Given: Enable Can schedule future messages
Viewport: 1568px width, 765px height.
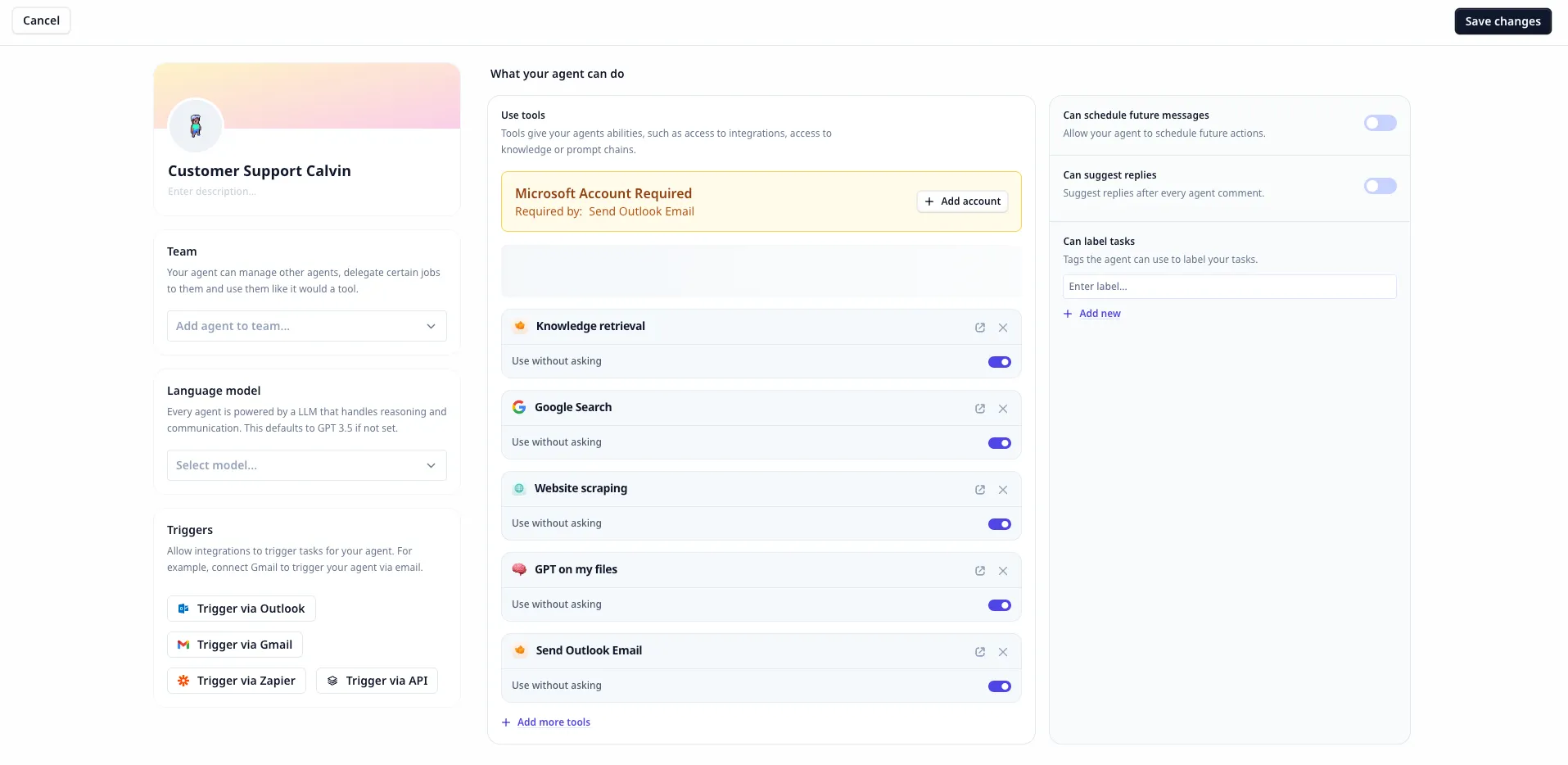Looking at the screenshot, I should 1380,123.
